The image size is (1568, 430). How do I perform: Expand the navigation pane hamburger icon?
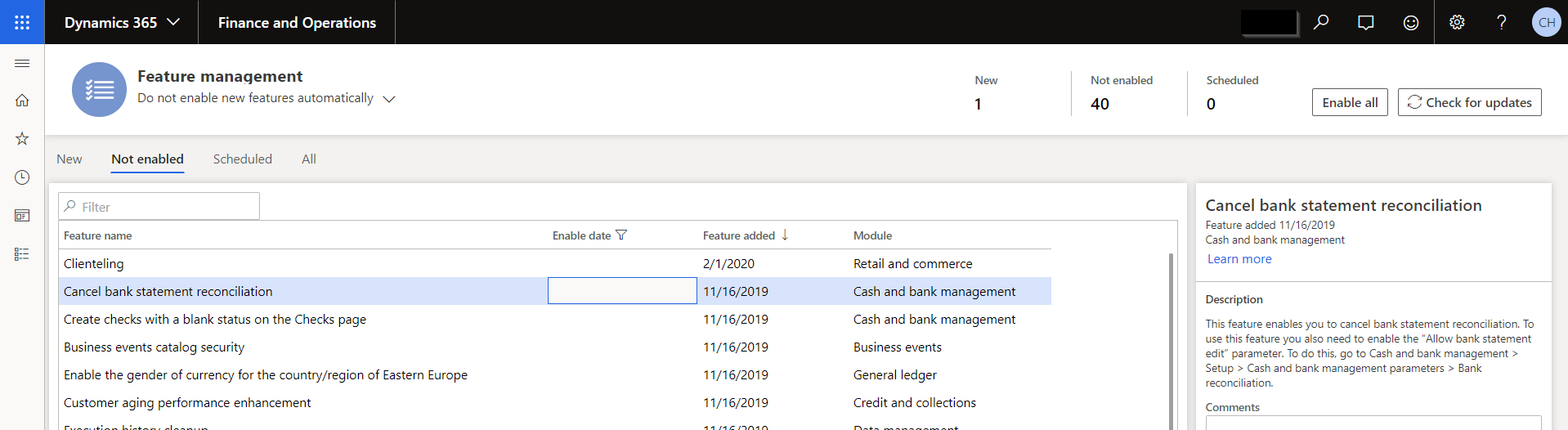click(x=22, y=63)
